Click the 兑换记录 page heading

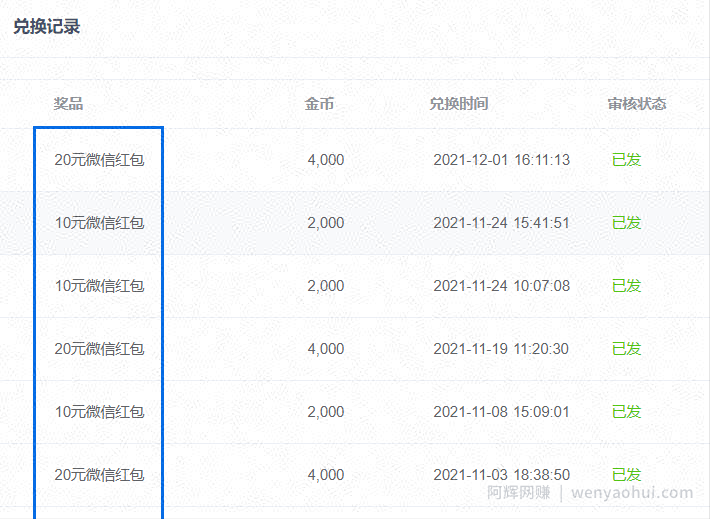47,26
